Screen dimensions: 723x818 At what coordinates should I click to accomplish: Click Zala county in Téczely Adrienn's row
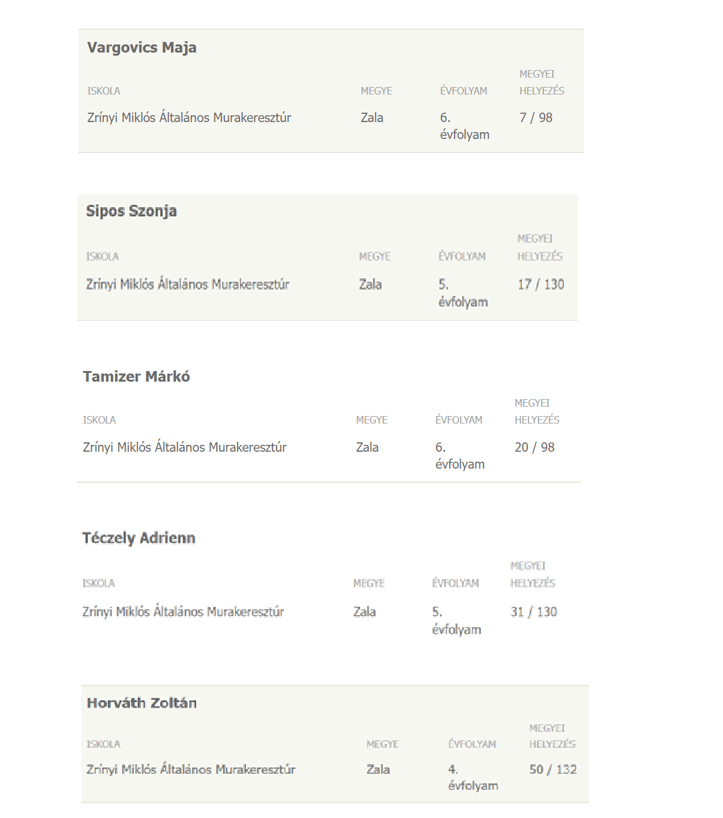tap(365, 611)
